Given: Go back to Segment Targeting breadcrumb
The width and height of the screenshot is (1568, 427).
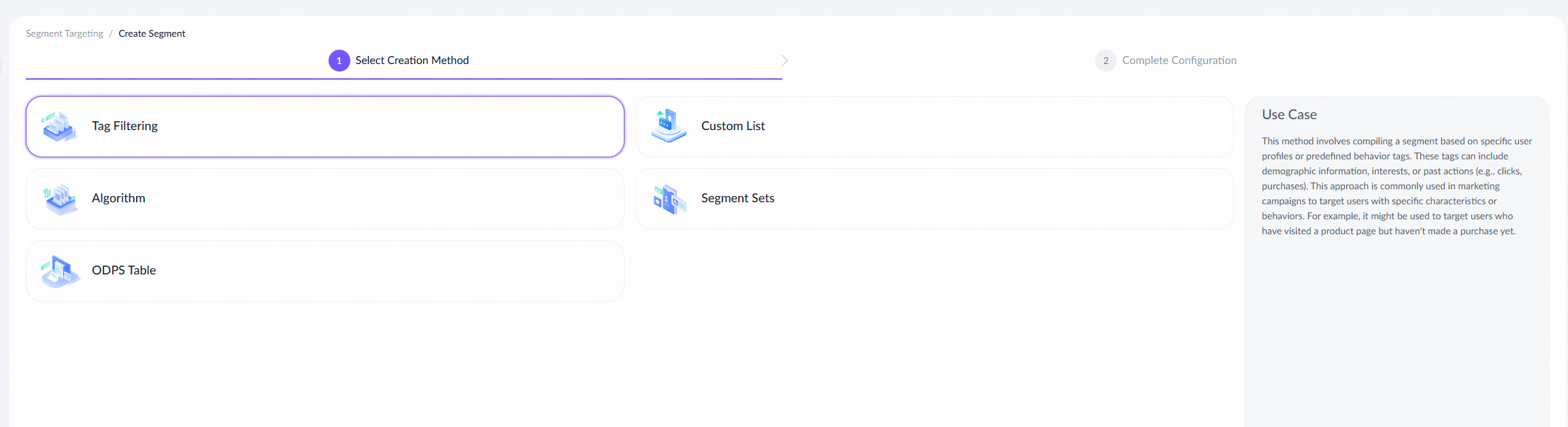Looking at the screenshot, I should pyautogui.click(x=65, y=33).
